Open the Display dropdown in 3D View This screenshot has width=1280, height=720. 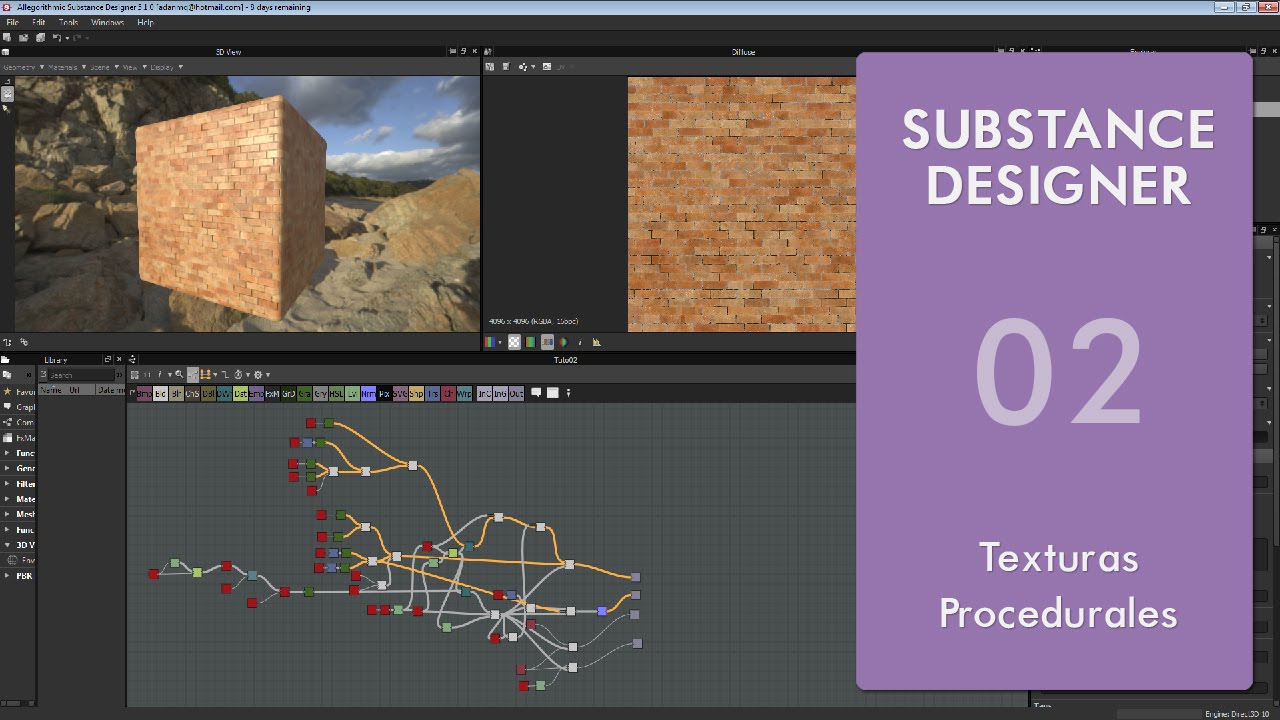click(166, 67)
